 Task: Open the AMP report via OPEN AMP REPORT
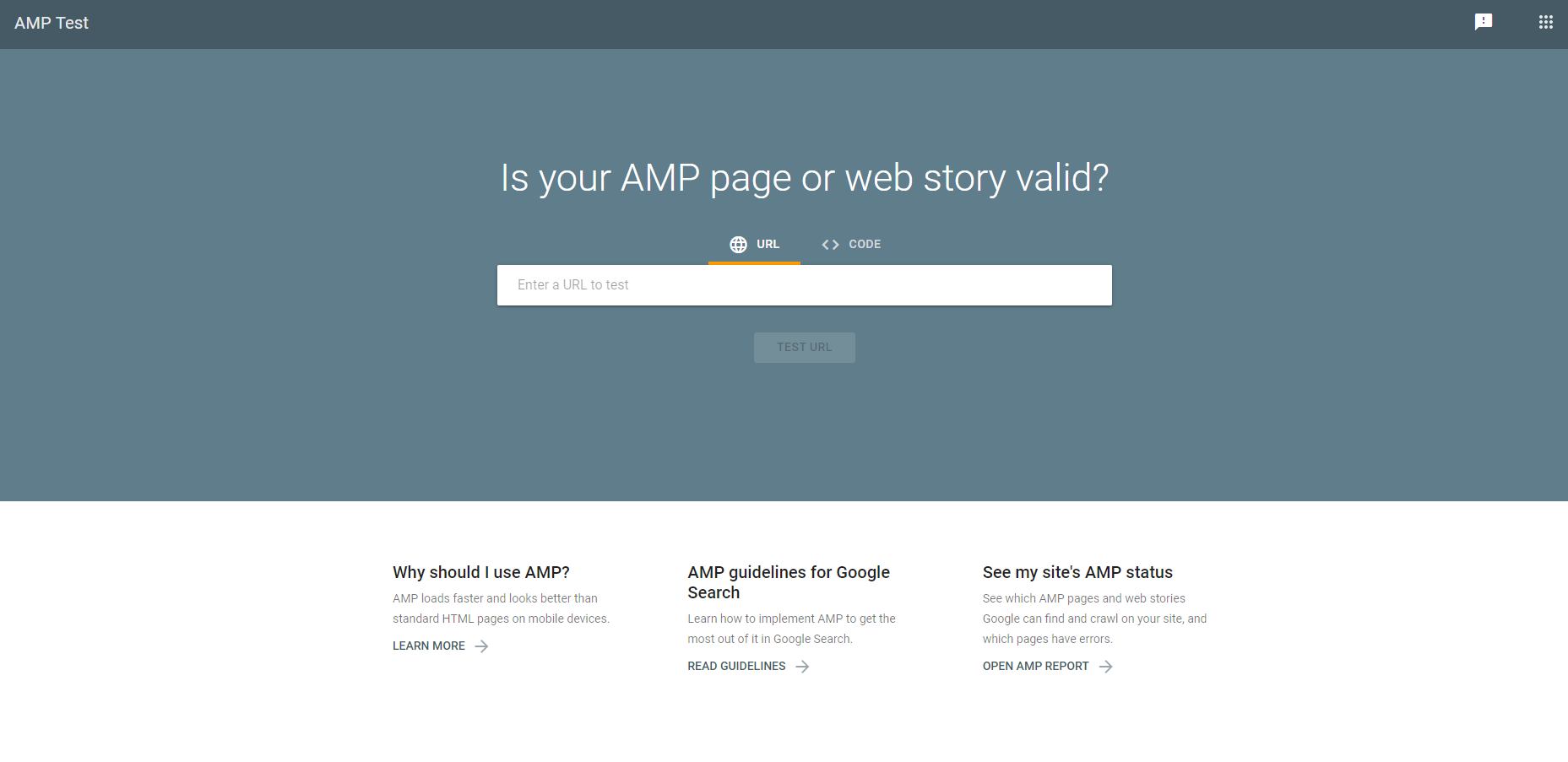tap(1034, 666)
